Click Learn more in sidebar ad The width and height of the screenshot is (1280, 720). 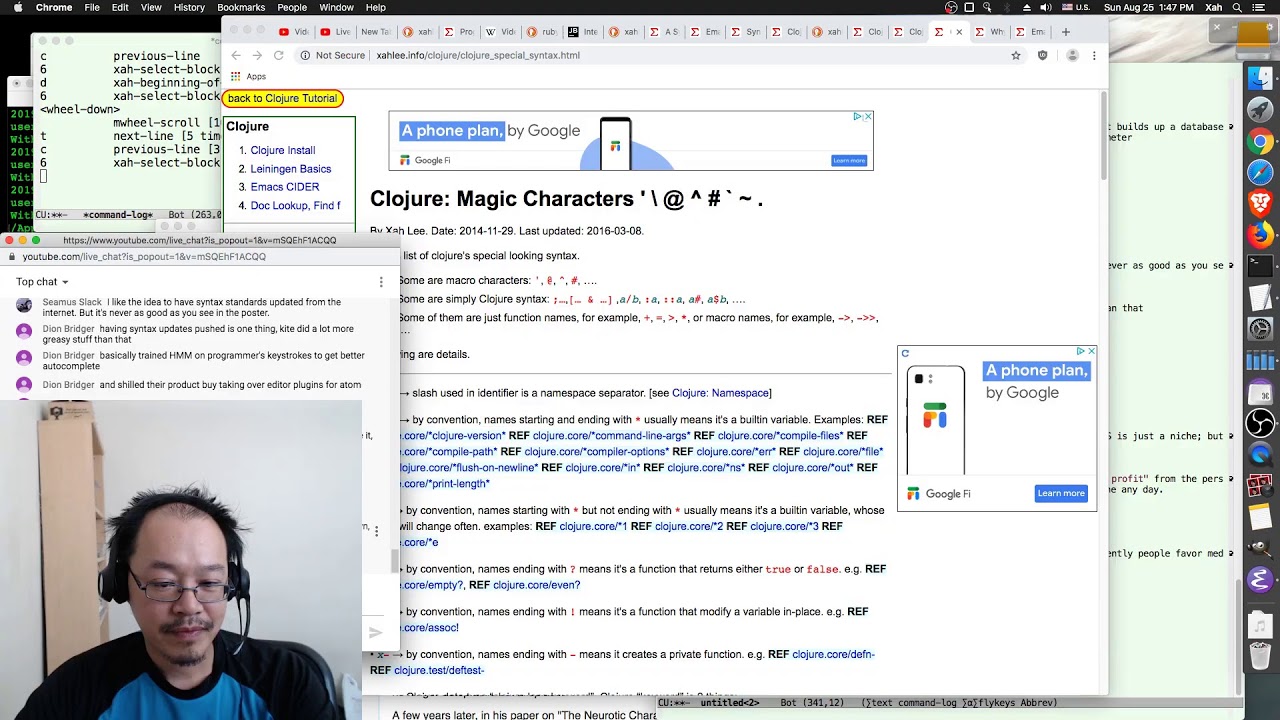1061,493
